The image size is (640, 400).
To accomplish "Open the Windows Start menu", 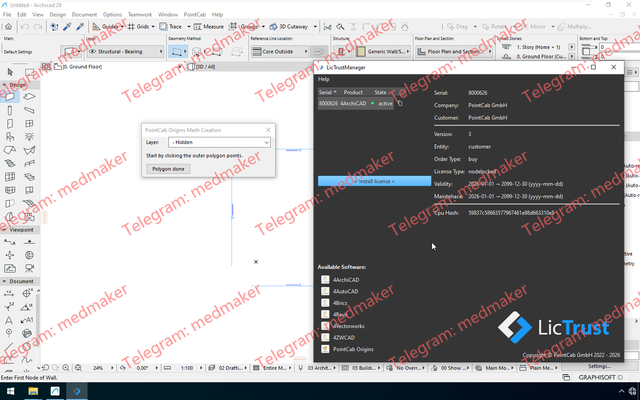I will pyautogui.click(x=11, y=391).
